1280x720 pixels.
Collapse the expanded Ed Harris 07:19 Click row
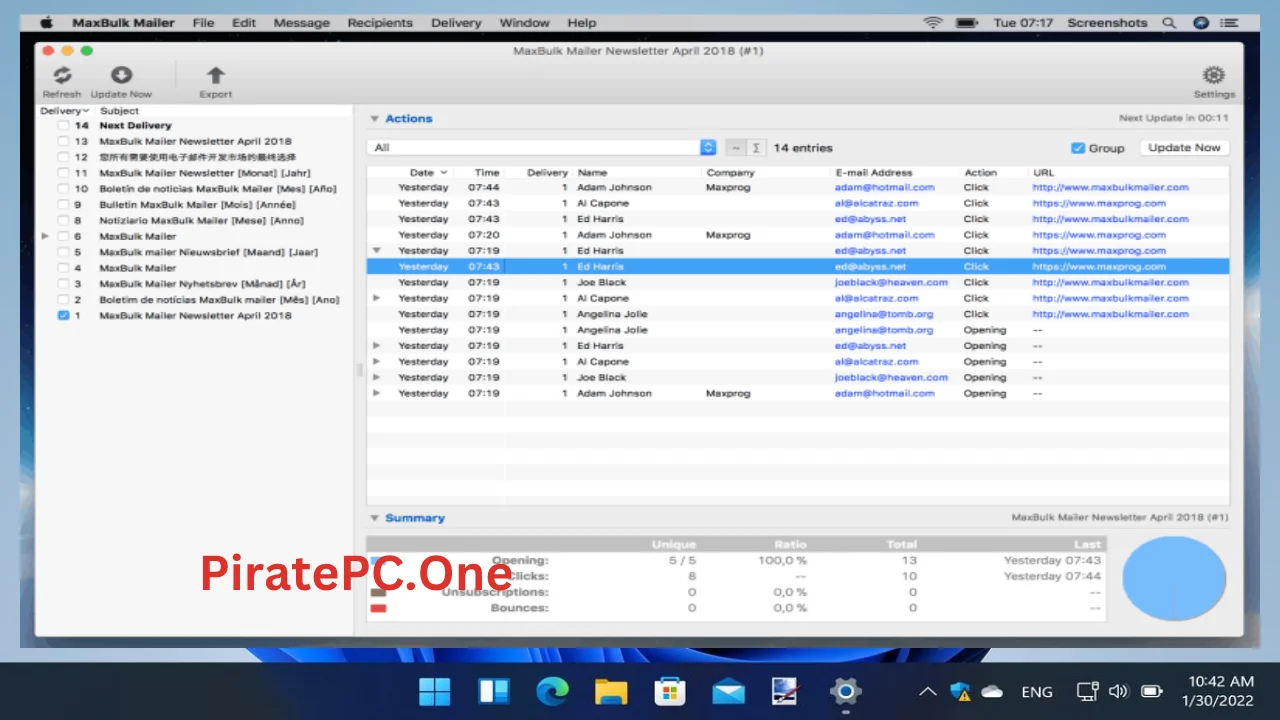[377, 251]
